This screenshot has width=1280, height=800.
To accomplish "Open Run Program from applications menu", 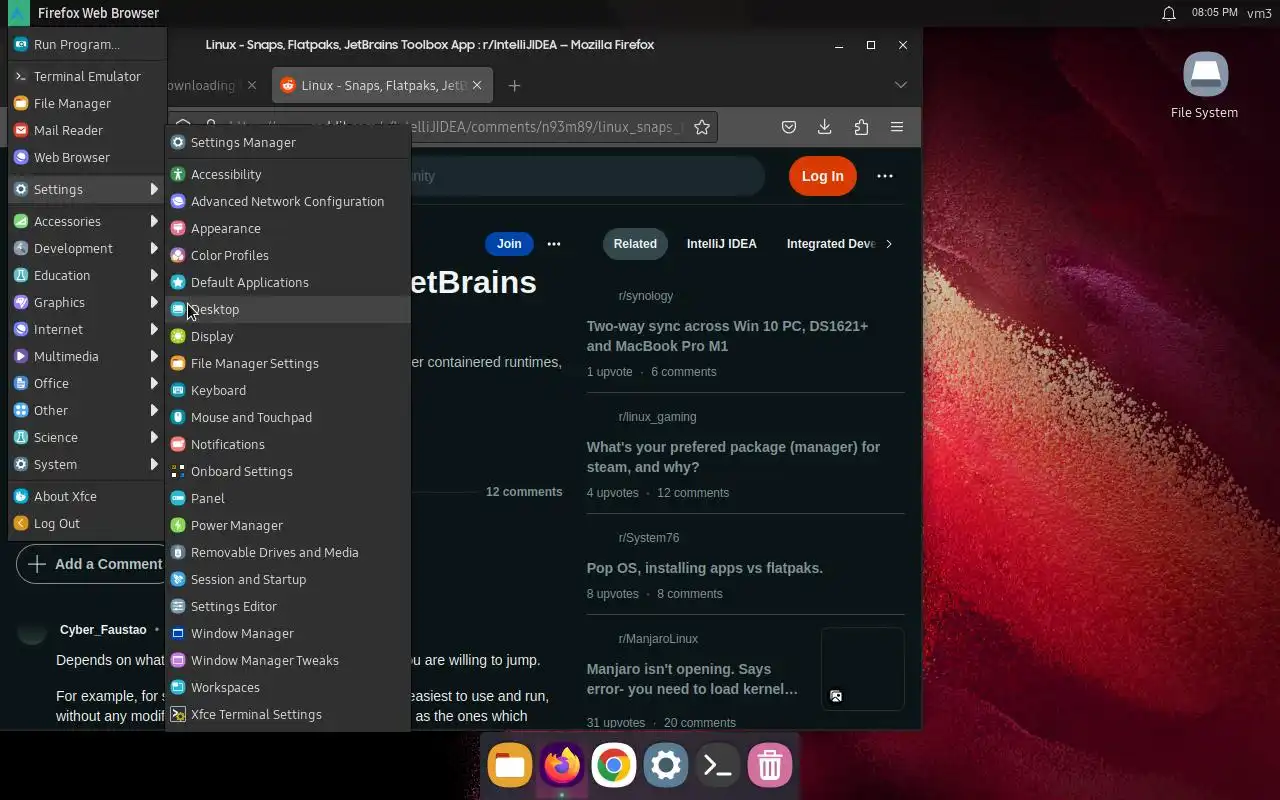I will [x=87, y=44].
